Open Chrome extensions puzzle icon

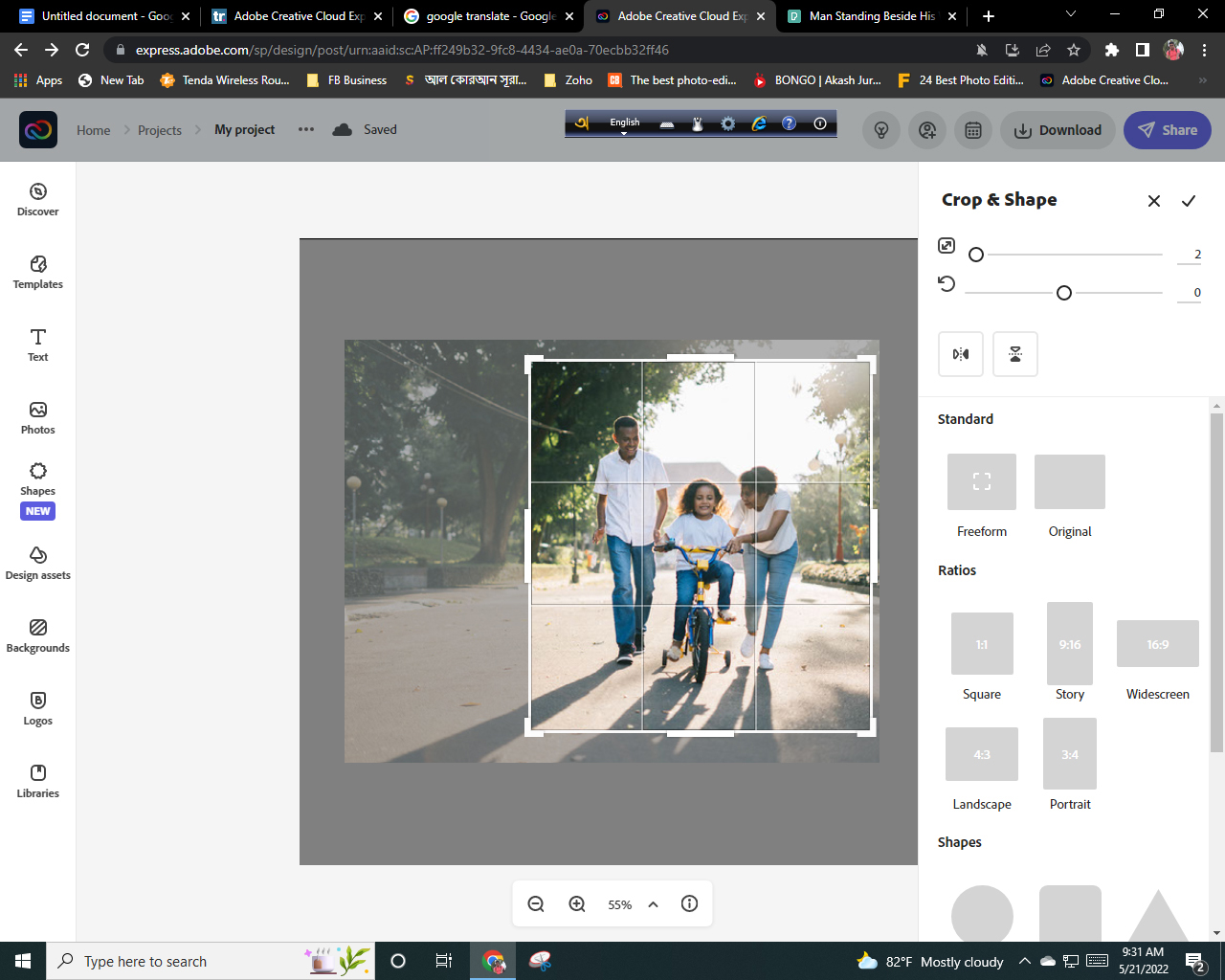coord(1111,50)
